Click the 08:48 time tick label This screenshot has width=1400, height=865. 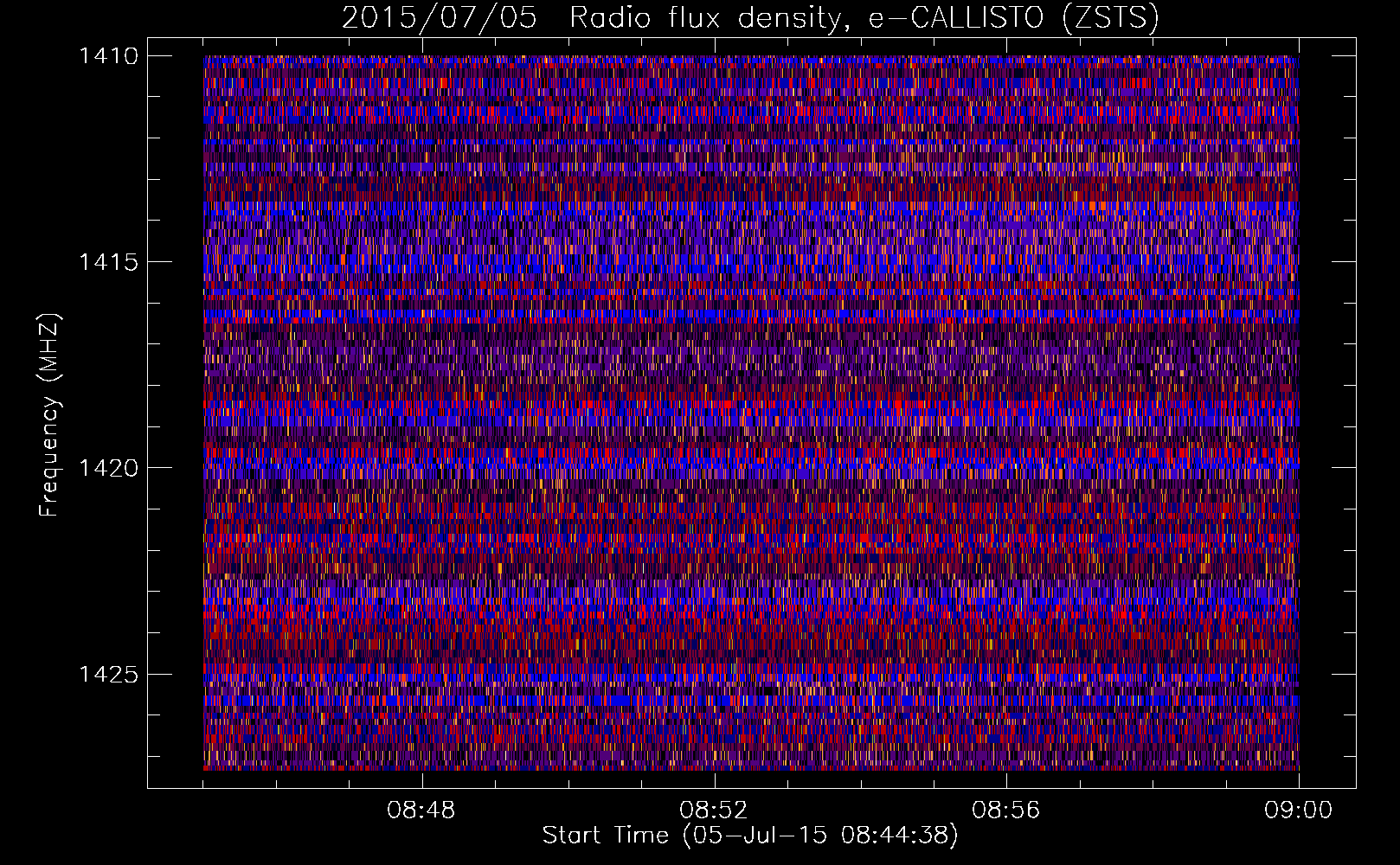[x=421, y=811]
